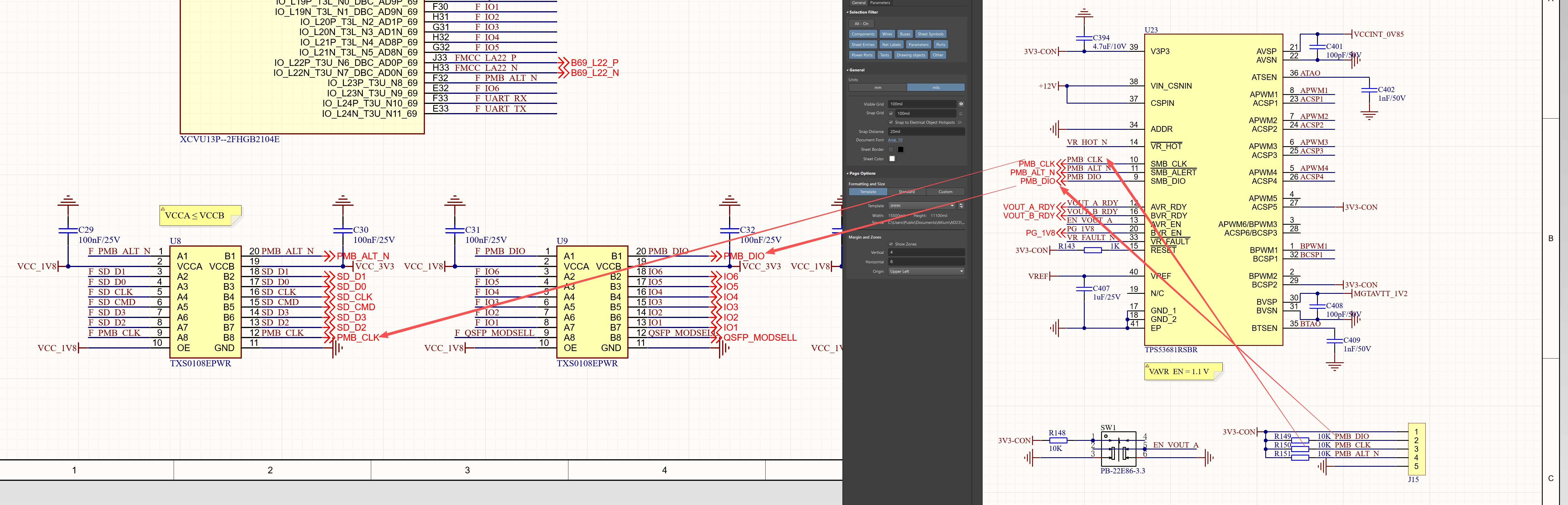Click the B69_L22_N port symbol

tap(589, 73)
